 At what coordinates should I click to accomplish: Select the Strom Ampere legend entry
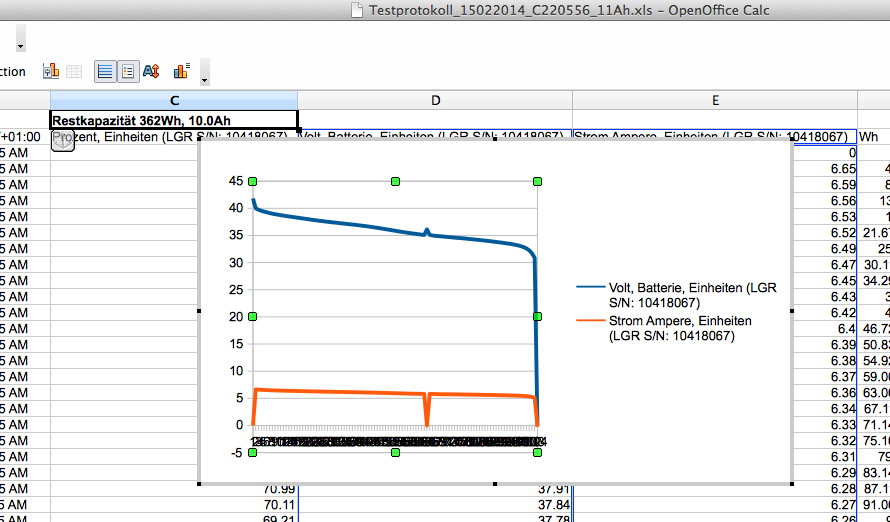pos(680,328)
